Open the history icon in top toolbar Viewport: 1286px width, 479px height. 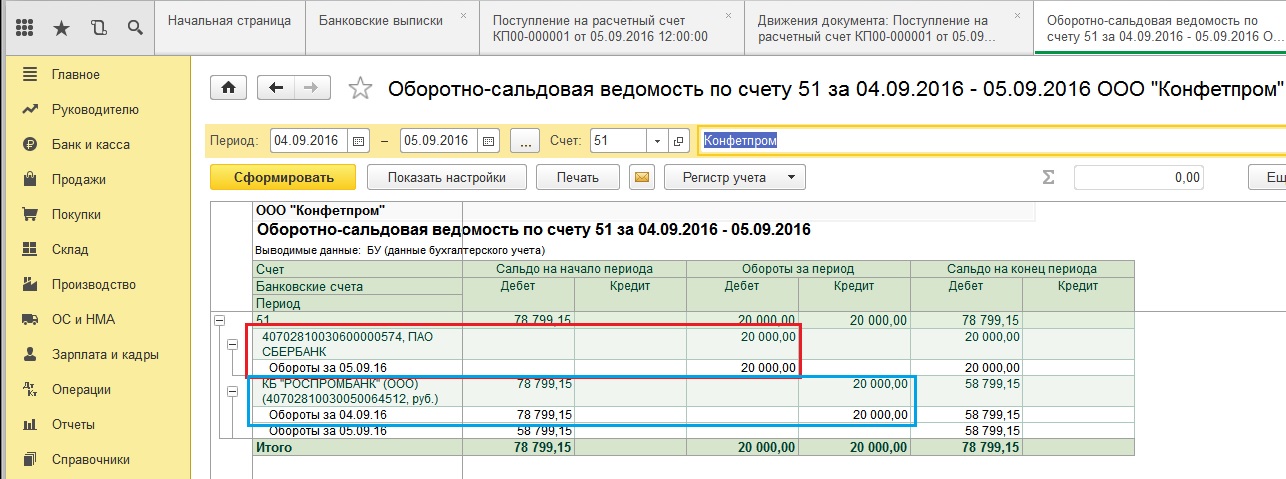click(x=98, y=27)
